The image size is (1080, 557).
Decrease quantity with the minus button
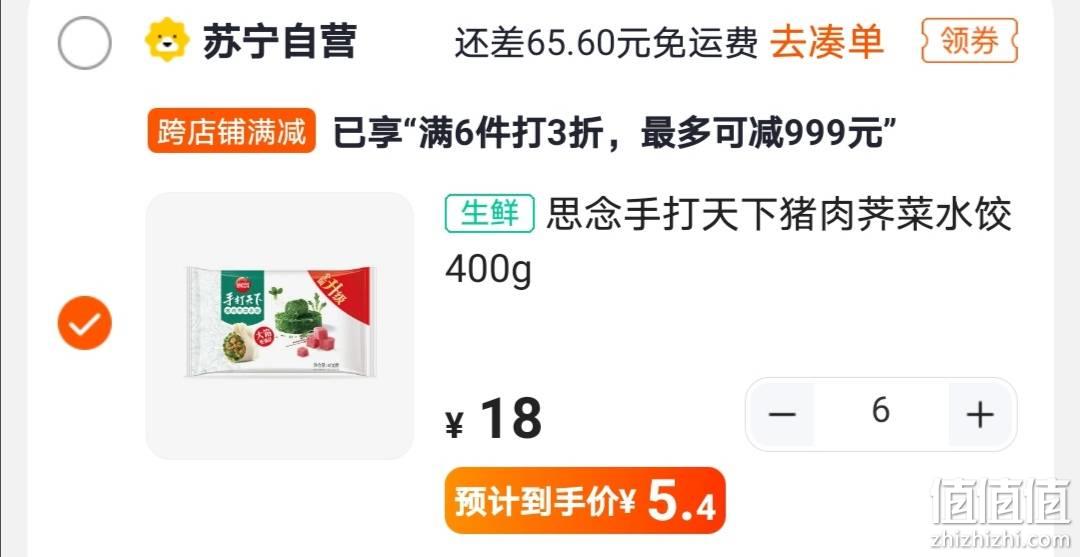point(782,414)
